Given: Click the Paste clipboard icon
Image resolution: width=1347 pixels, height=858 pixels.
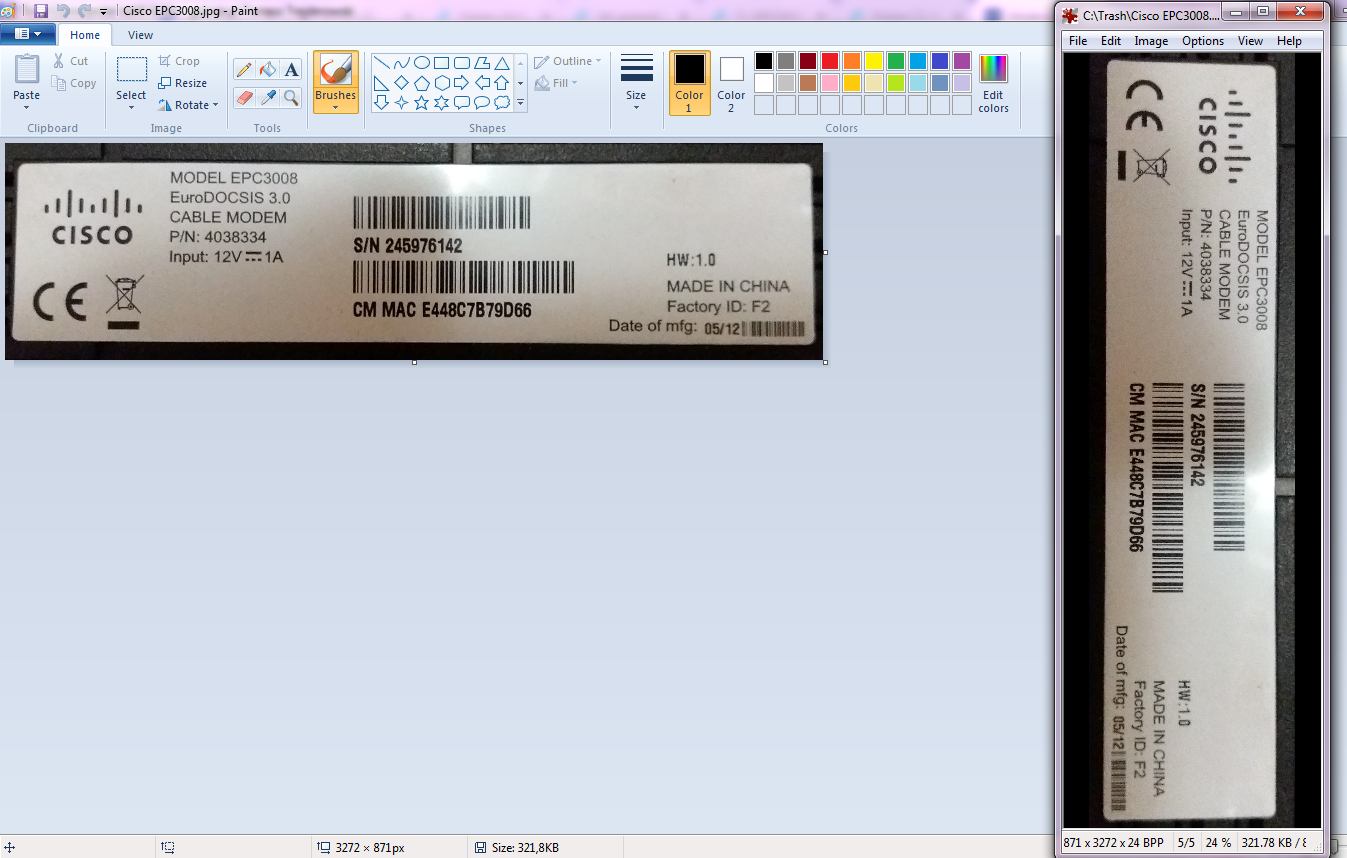Looking at the screenshot, I should tap(27, 69).
